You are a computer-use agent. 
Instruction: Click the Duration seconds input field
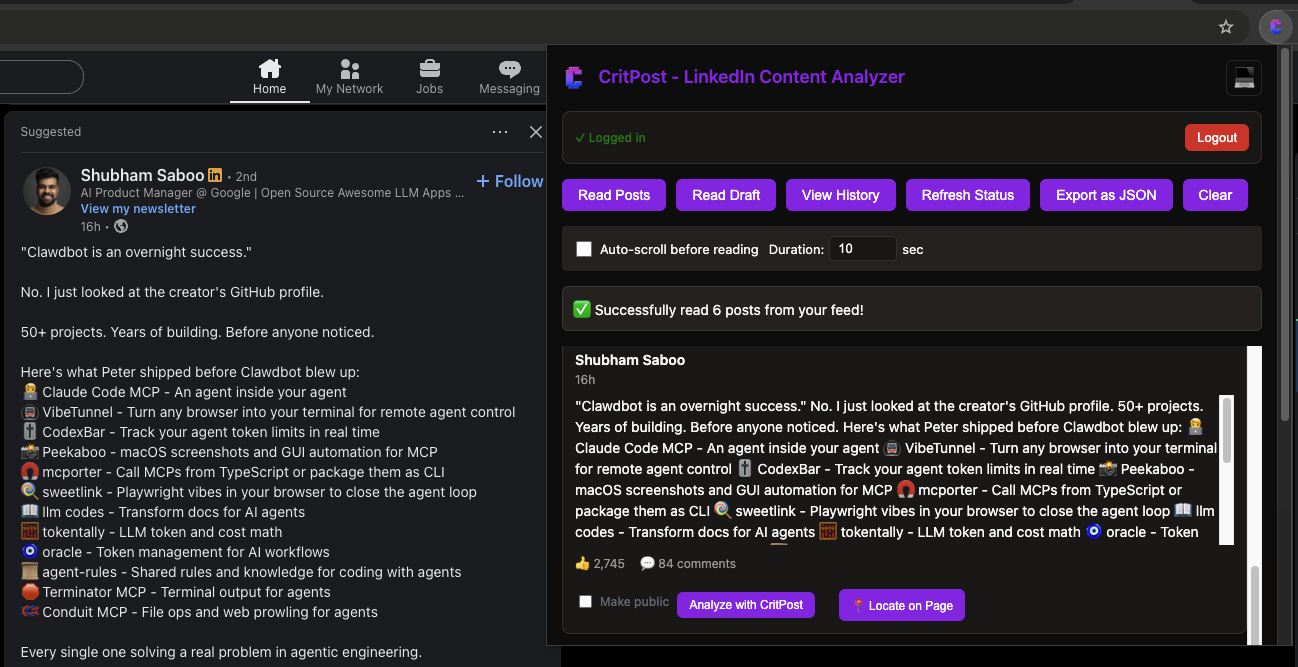pos(862,249)
